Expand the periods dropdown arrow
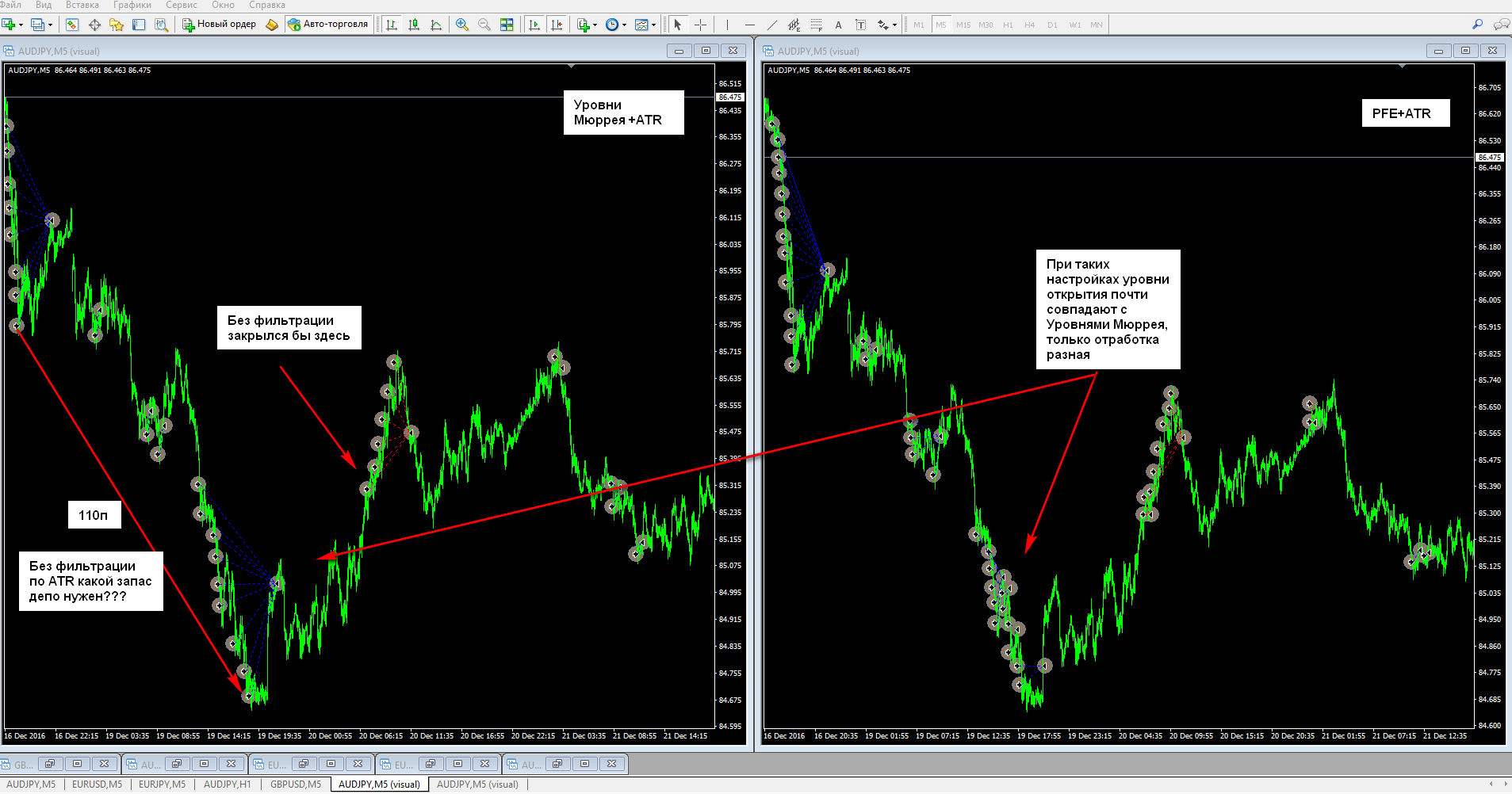This screenshot has width=1512, height=794. tap(624, 25)
